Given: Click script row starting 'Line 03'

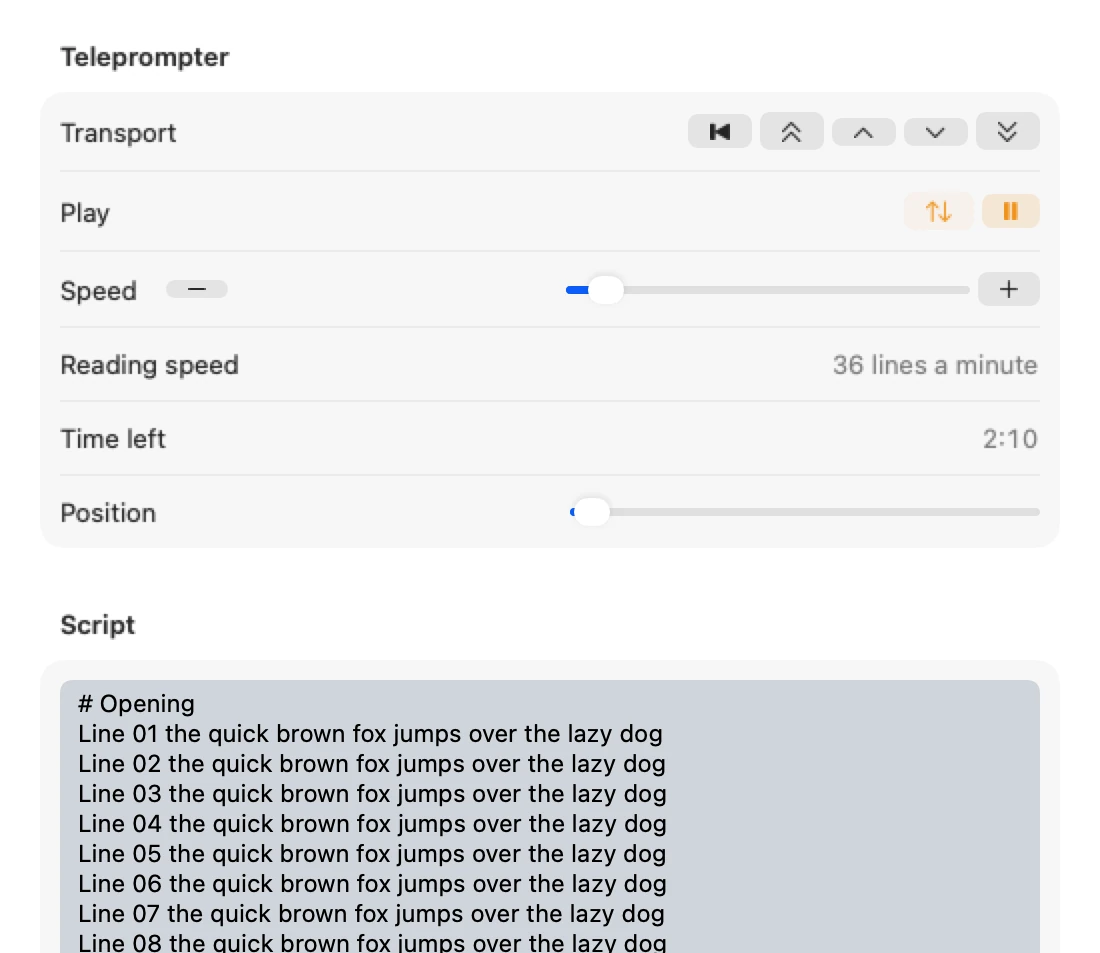Looking at the screenshot, I should (x=372, y=794).
